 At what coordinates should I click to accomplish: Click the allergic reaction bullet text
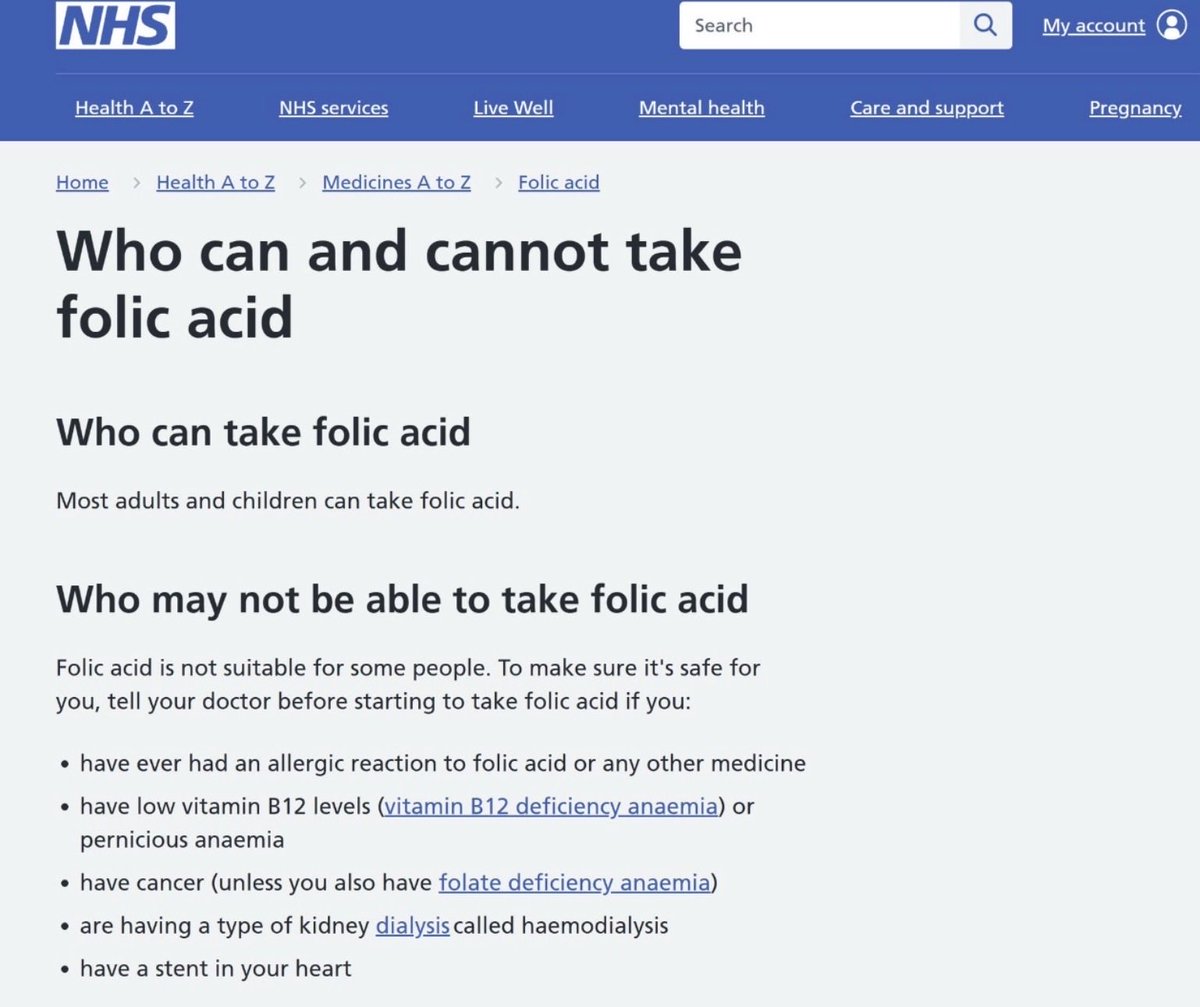443,764
